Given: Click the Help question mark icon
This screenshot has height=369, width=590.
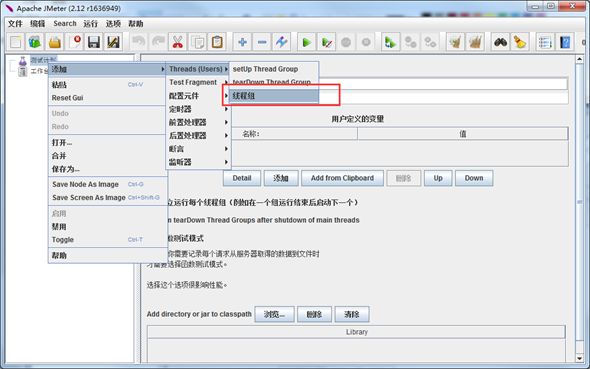Looking at the screenshot, I should point(565,42).
